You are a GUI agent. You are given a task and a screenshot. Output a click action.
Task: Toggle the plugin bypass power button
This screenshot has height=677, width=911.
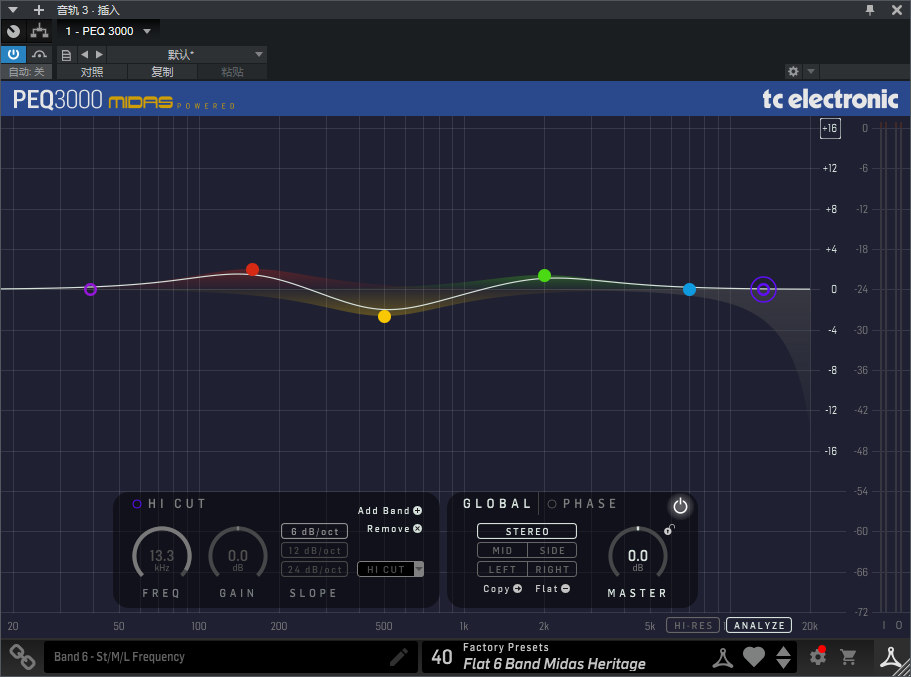(x=13, y=54)
